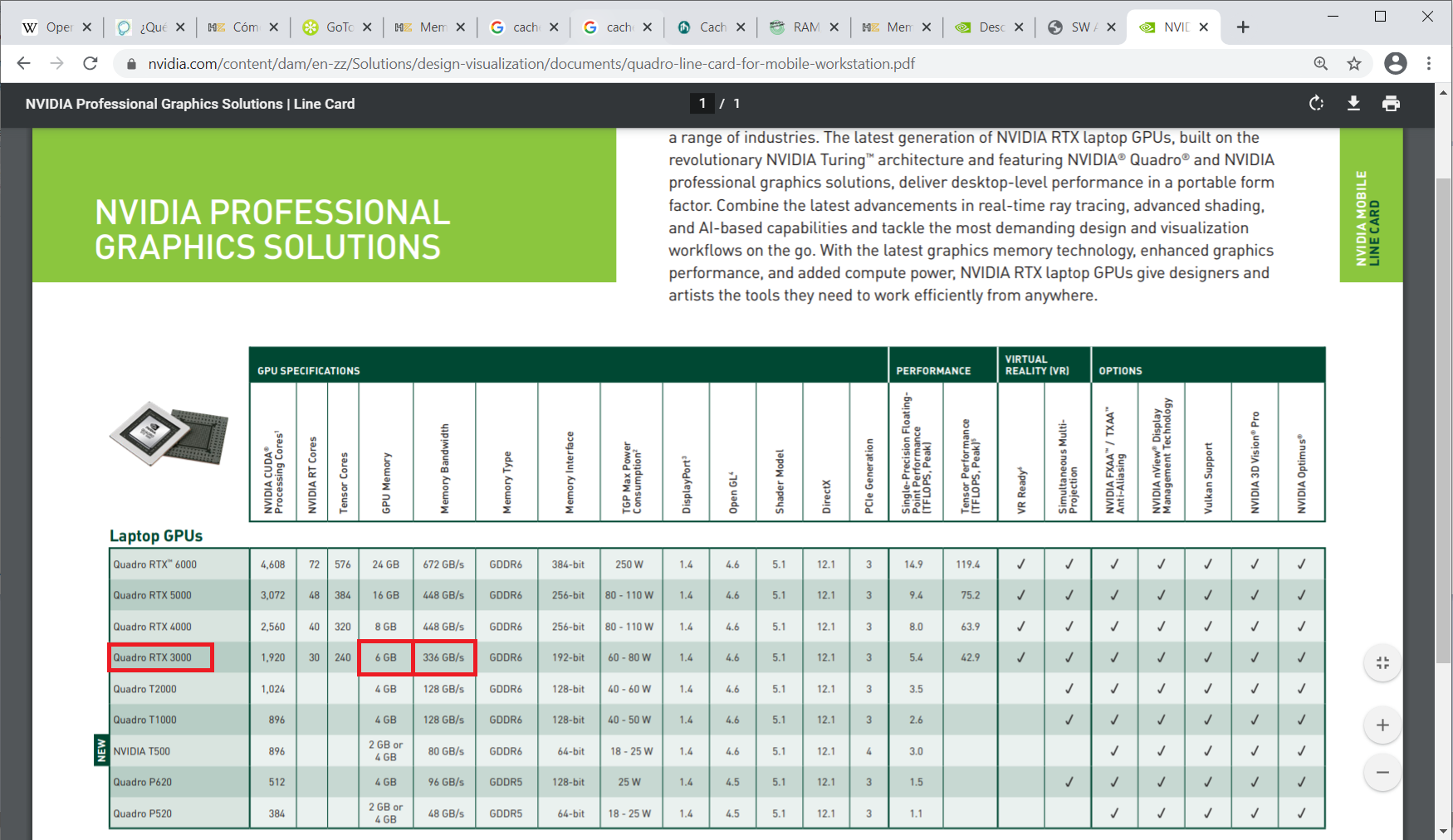This screenshot has width=1453, height=840.
Task: Switch to the SW A tab
Action: tap(1074, 27)
